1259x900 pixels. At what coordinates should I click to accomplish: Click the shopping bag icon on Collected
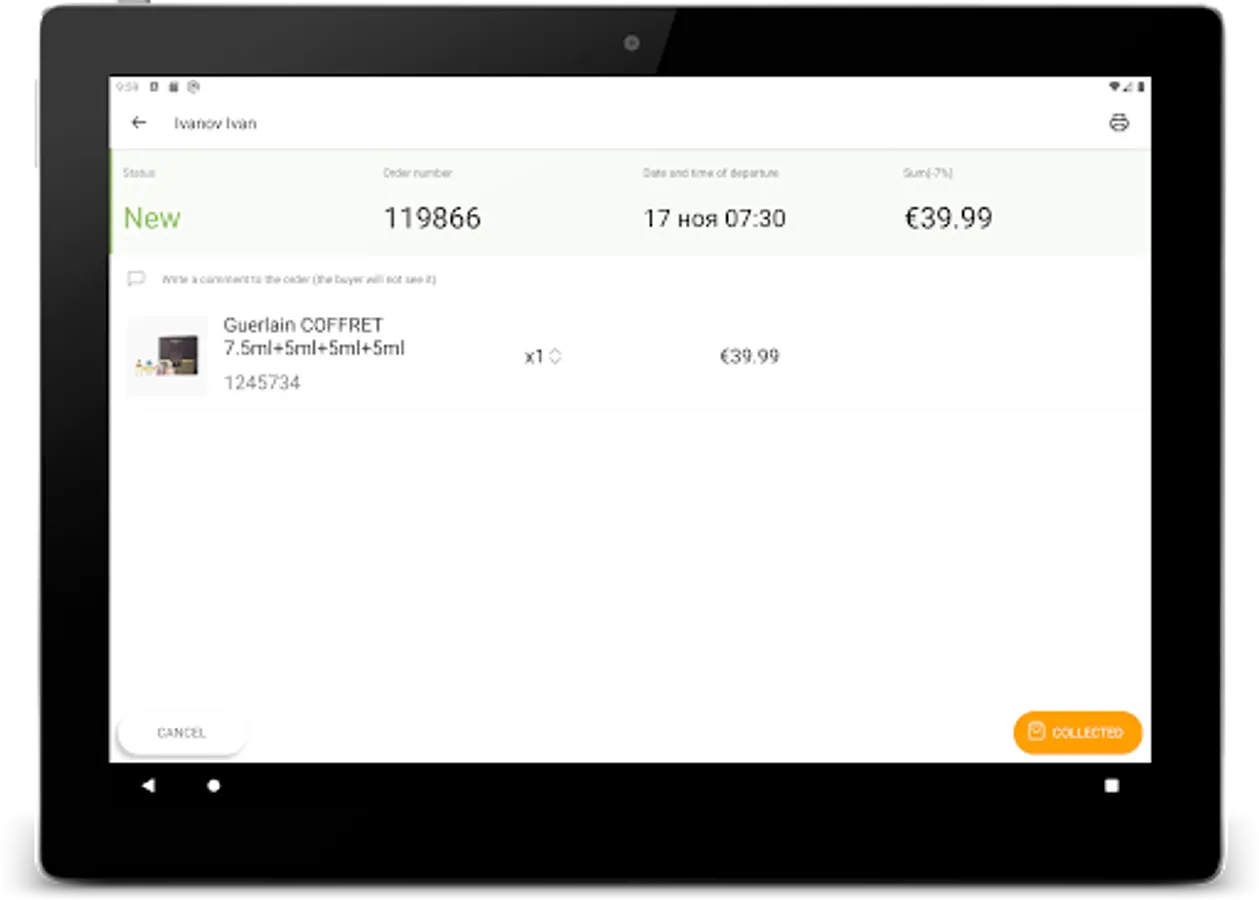1037,732
